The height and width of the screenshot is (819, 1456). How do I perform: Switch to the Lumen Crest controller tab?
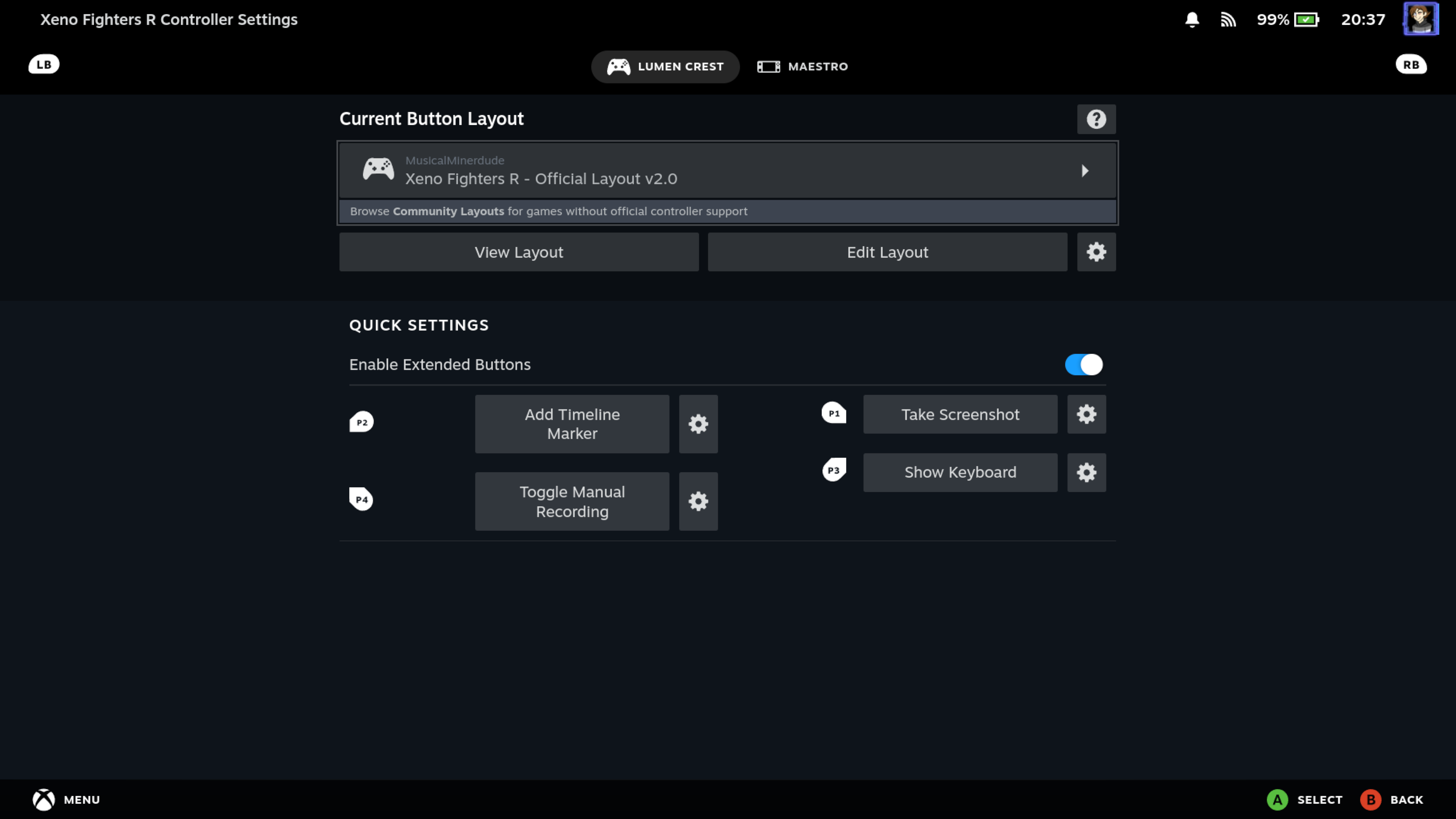tap(665, 67)
